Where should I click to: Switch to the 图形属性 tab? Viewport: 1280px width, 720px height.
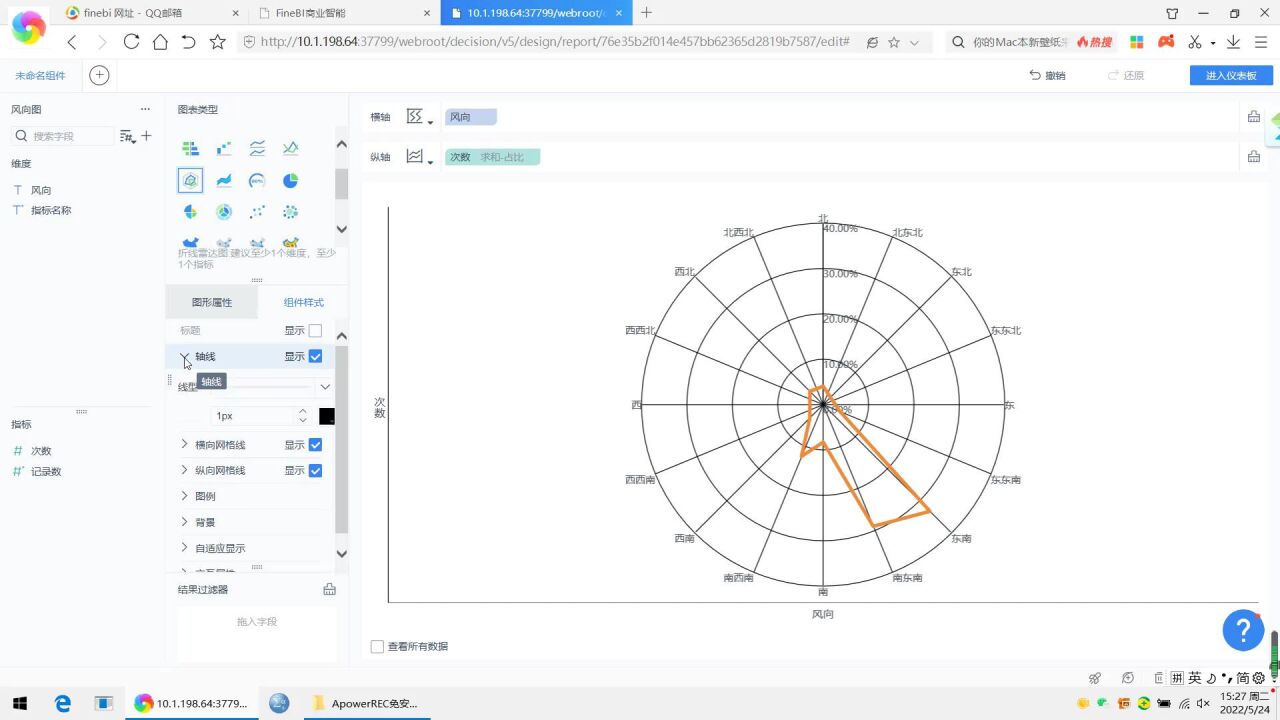click(212, 302)
